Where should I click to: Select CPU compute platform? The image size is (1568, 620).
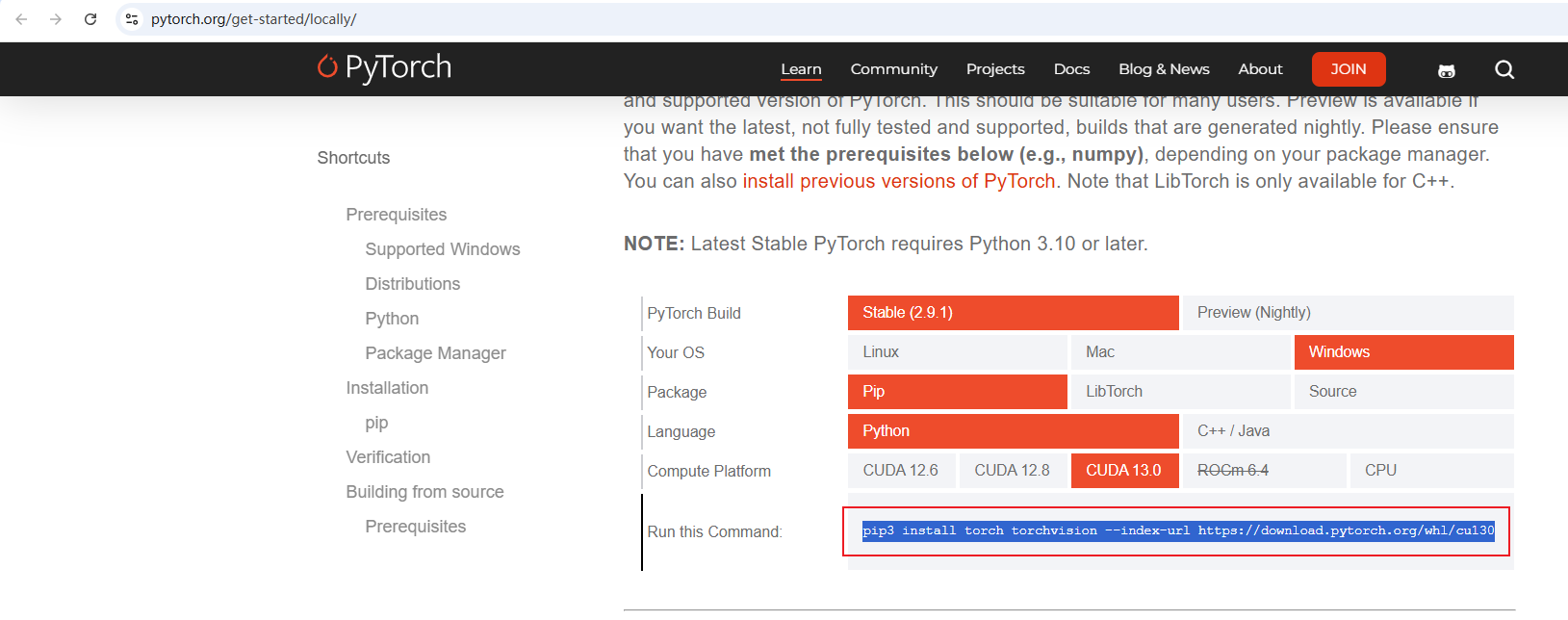(x=1432, y=471)
